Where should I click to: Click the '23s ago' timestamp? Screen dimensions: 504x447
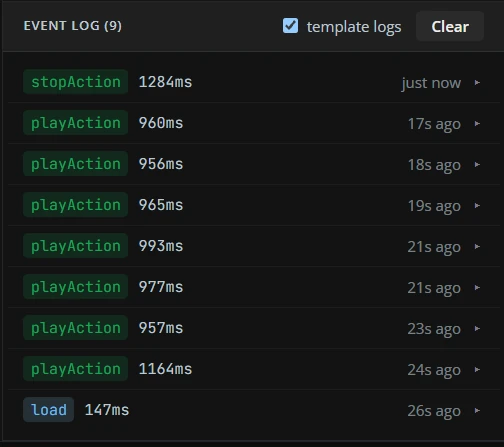click(434, 329)
